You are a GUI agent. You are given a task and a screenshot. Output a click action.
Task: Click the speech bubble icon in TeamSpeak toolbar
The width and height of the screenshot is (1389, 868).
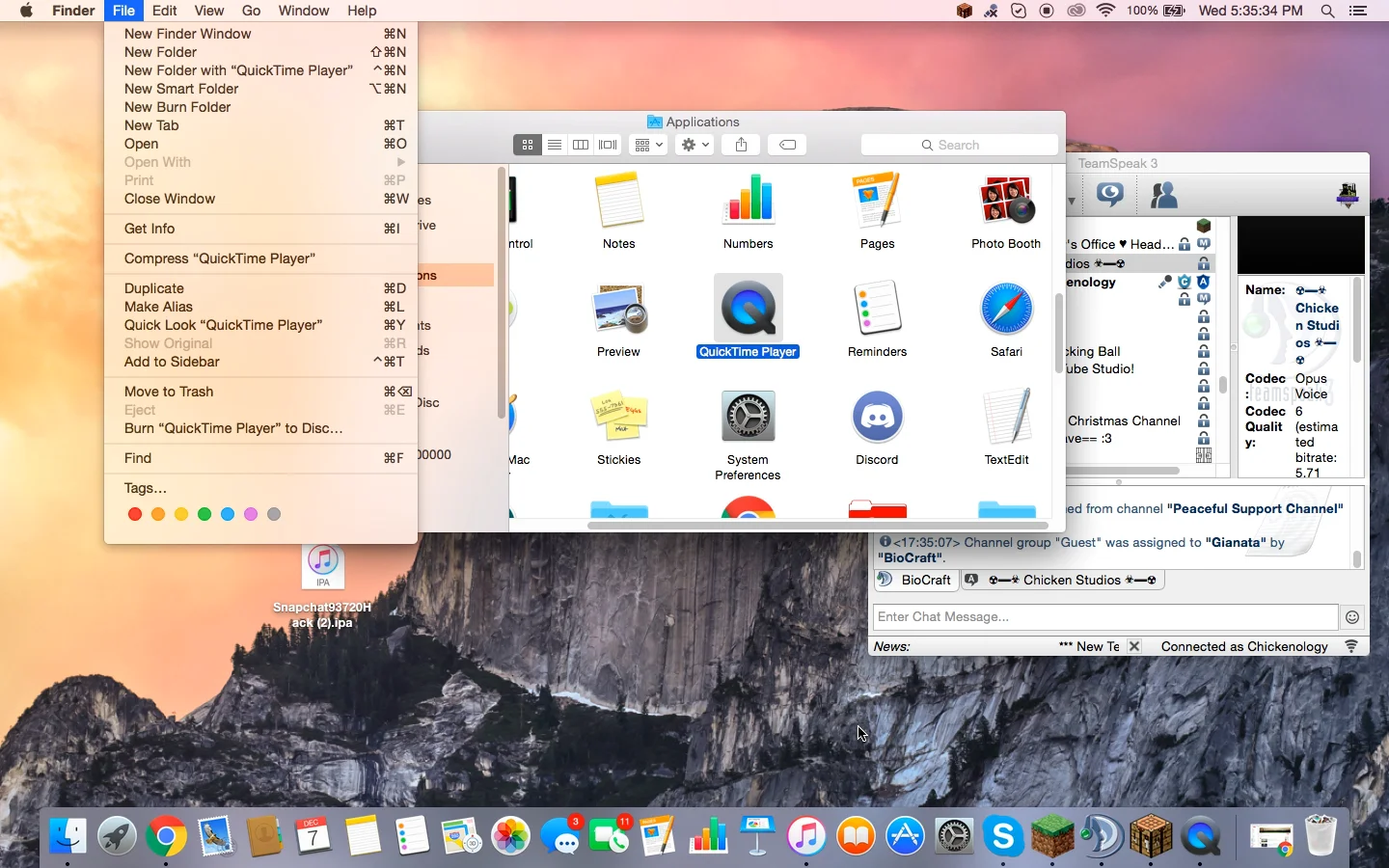coord(1110,195)
